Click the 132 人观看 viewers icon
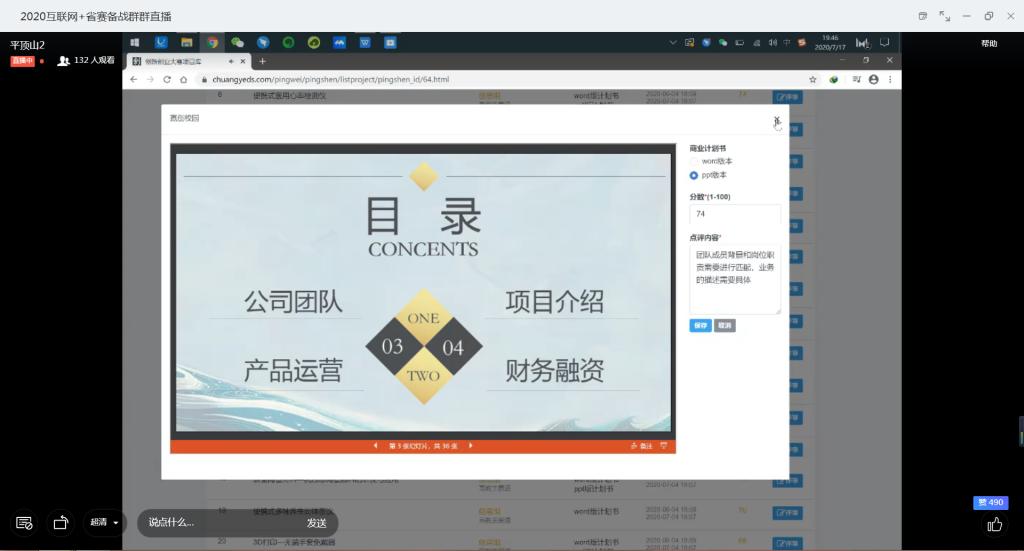The height and width of the screenshot is (551, 1024). coord(63,61)
